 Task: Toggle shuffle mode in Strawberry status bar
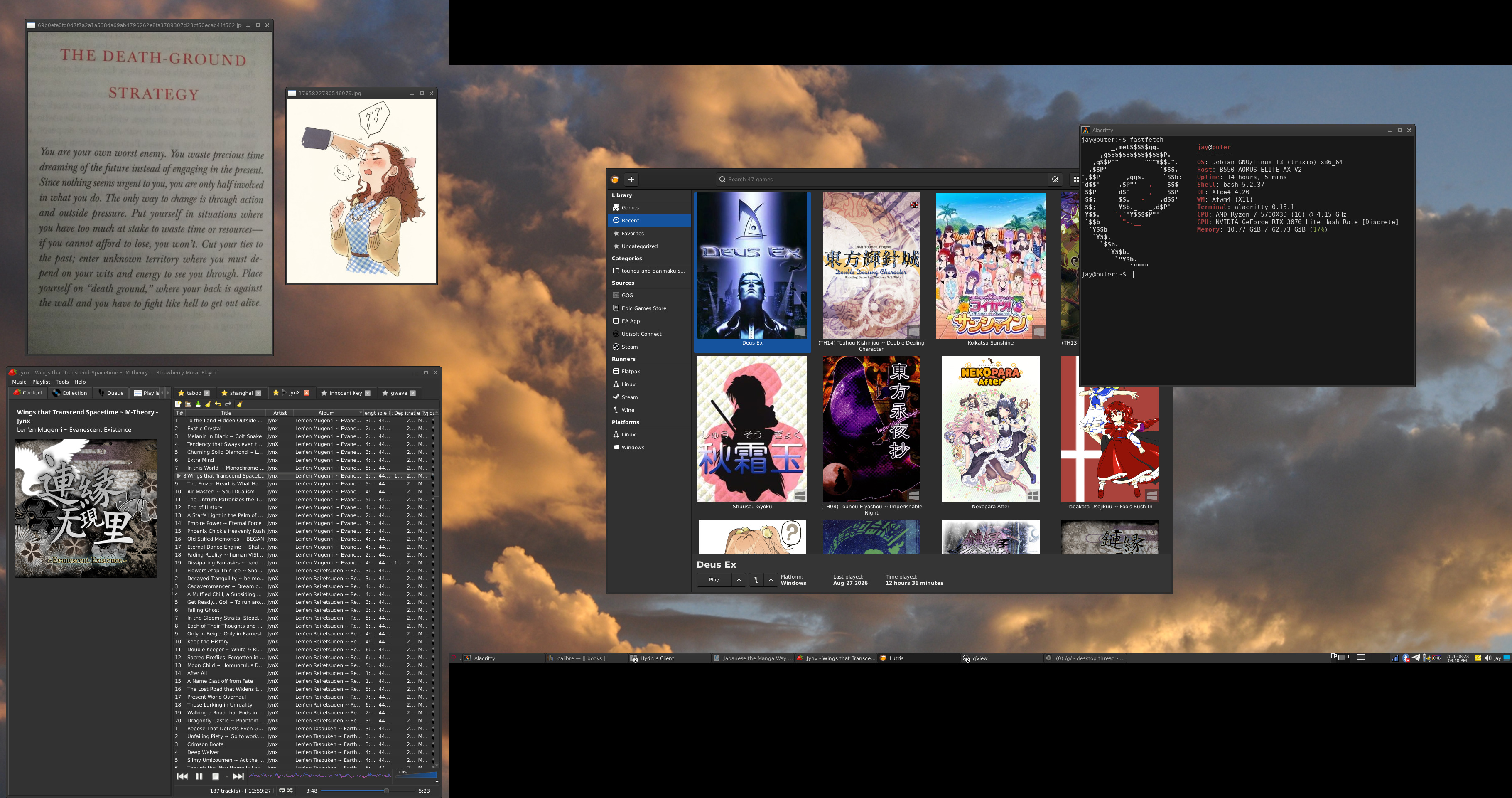(290, 791)
